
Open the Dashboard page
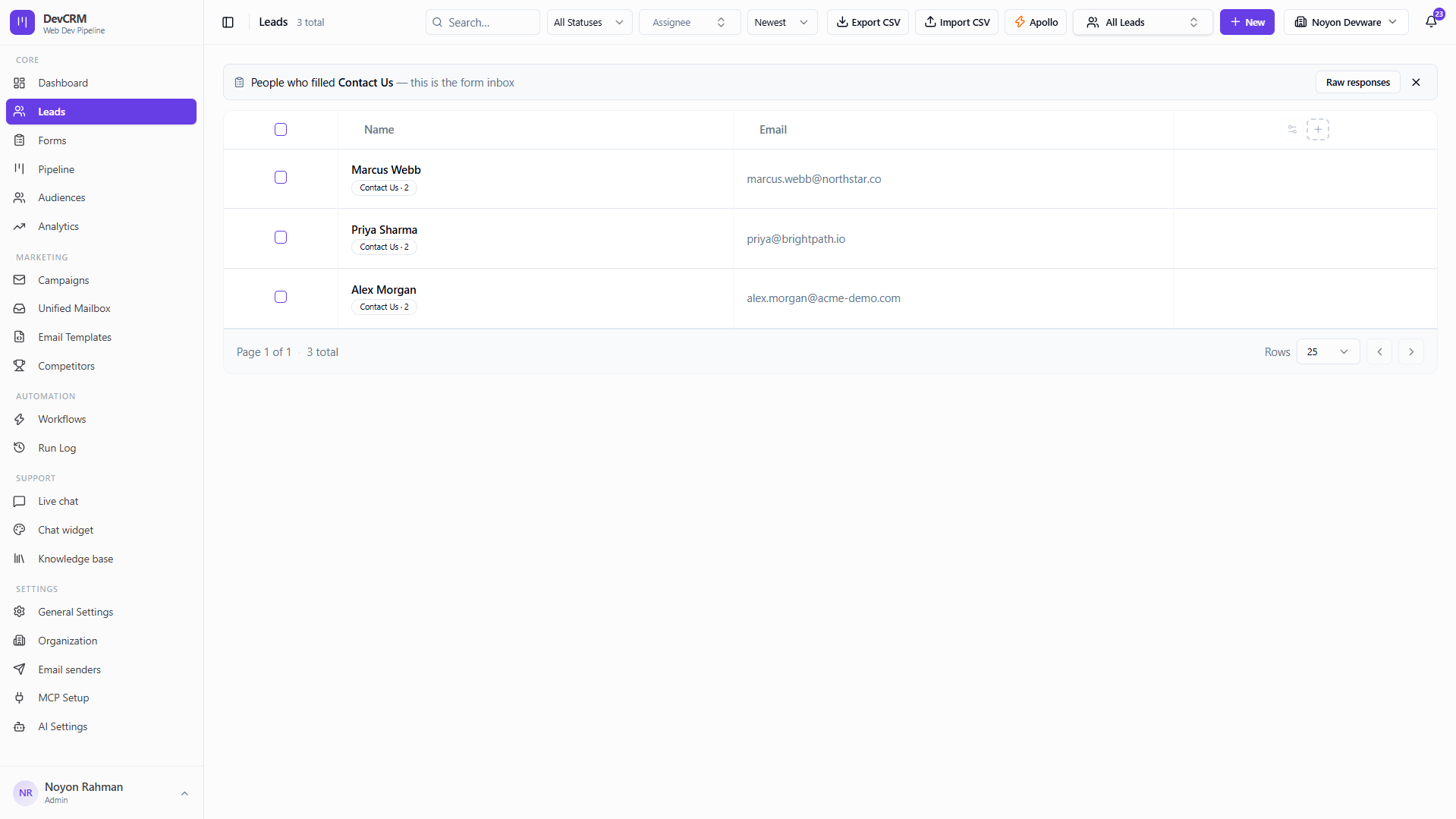(101, 83)
